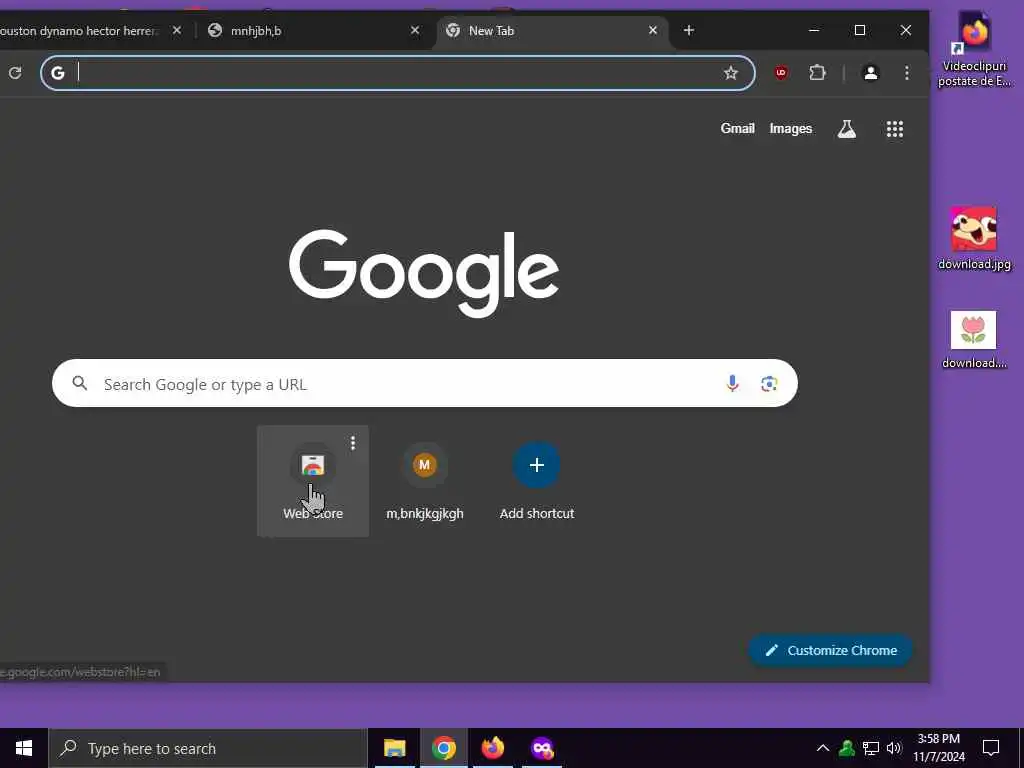Select the tulip image desktop file
Image resolution: width=1024 pixels, height=768 pixels.
(x=974, y=340)
